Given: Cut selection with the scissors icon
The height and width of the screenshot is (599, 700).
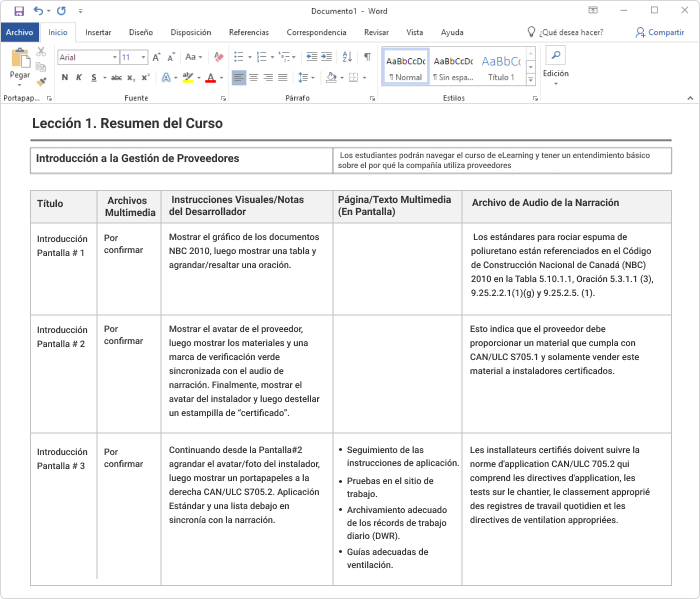Looking at the screenshot, I should coord(41,52).
